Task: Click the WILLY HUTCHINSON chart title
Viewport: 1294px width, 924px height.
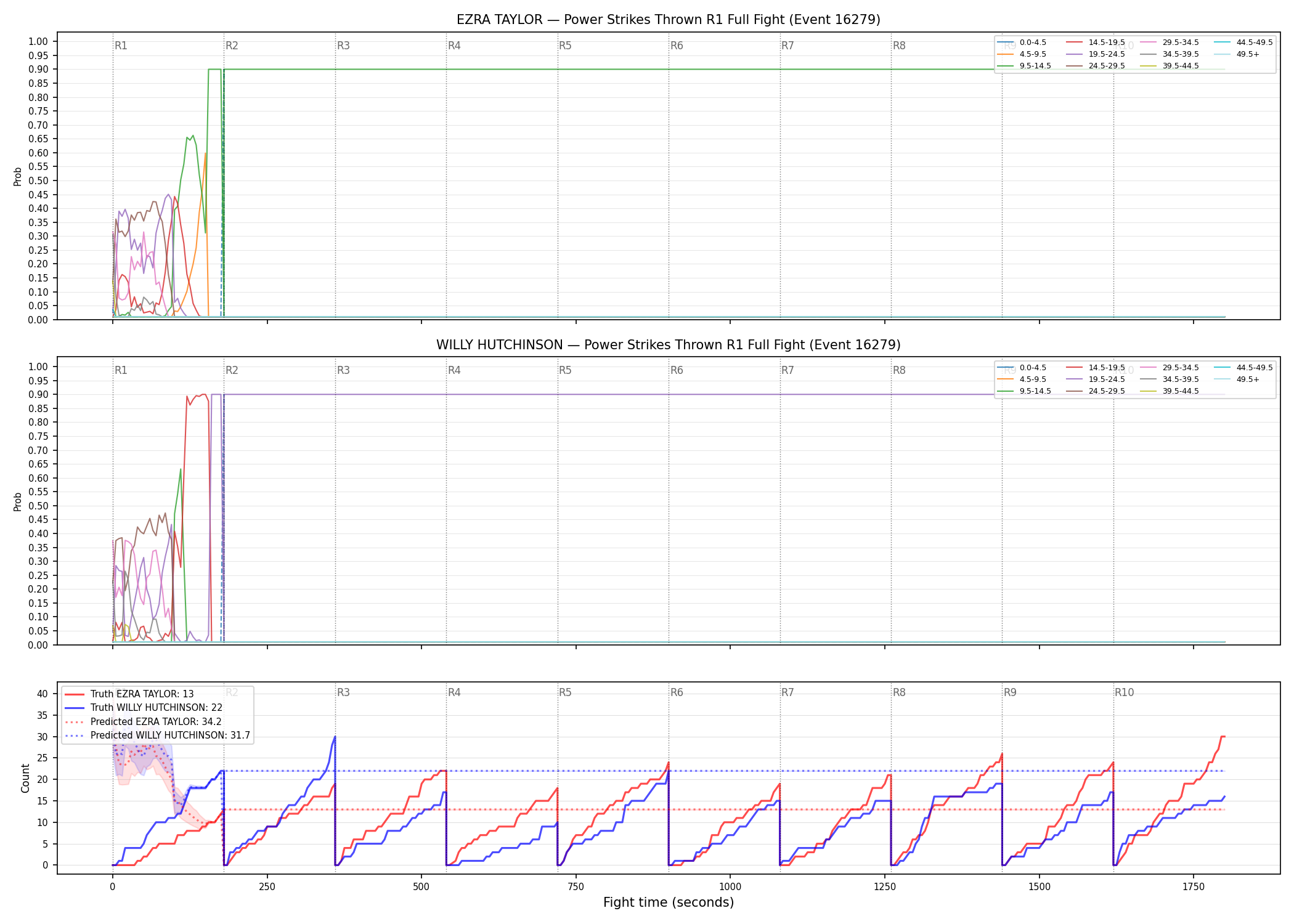Action: (x=669, y=345)
